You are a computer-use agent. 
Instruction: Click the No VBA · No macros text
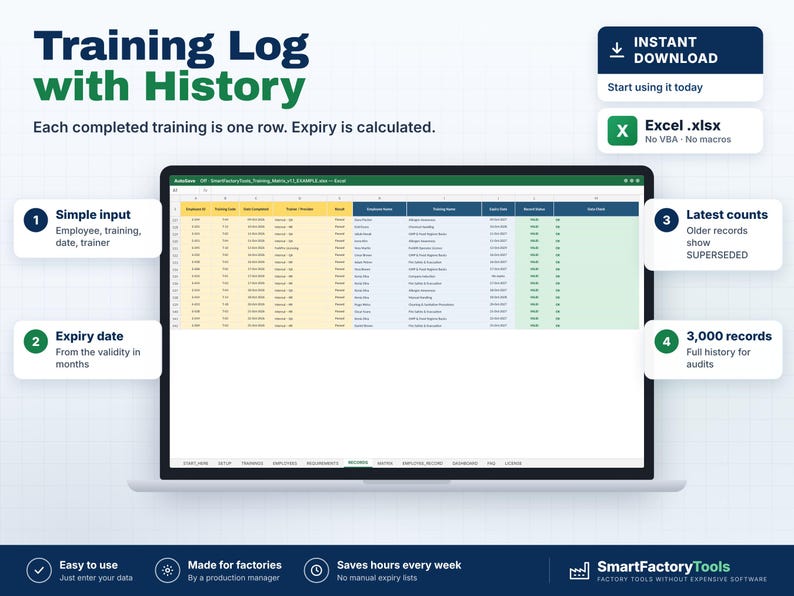point(688,139)
